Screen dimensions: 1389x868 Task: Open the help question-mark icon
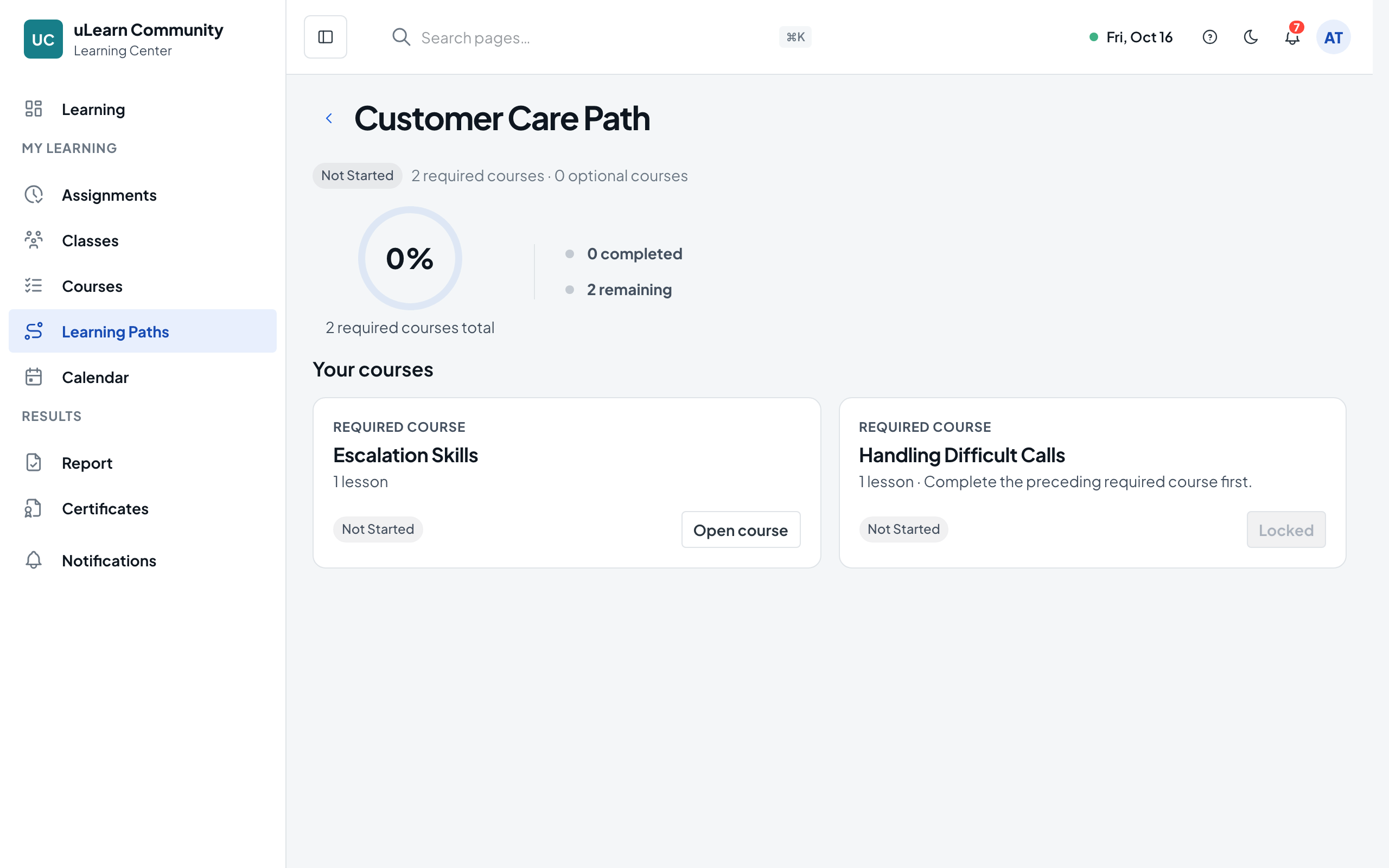(x=1209, y=37)
